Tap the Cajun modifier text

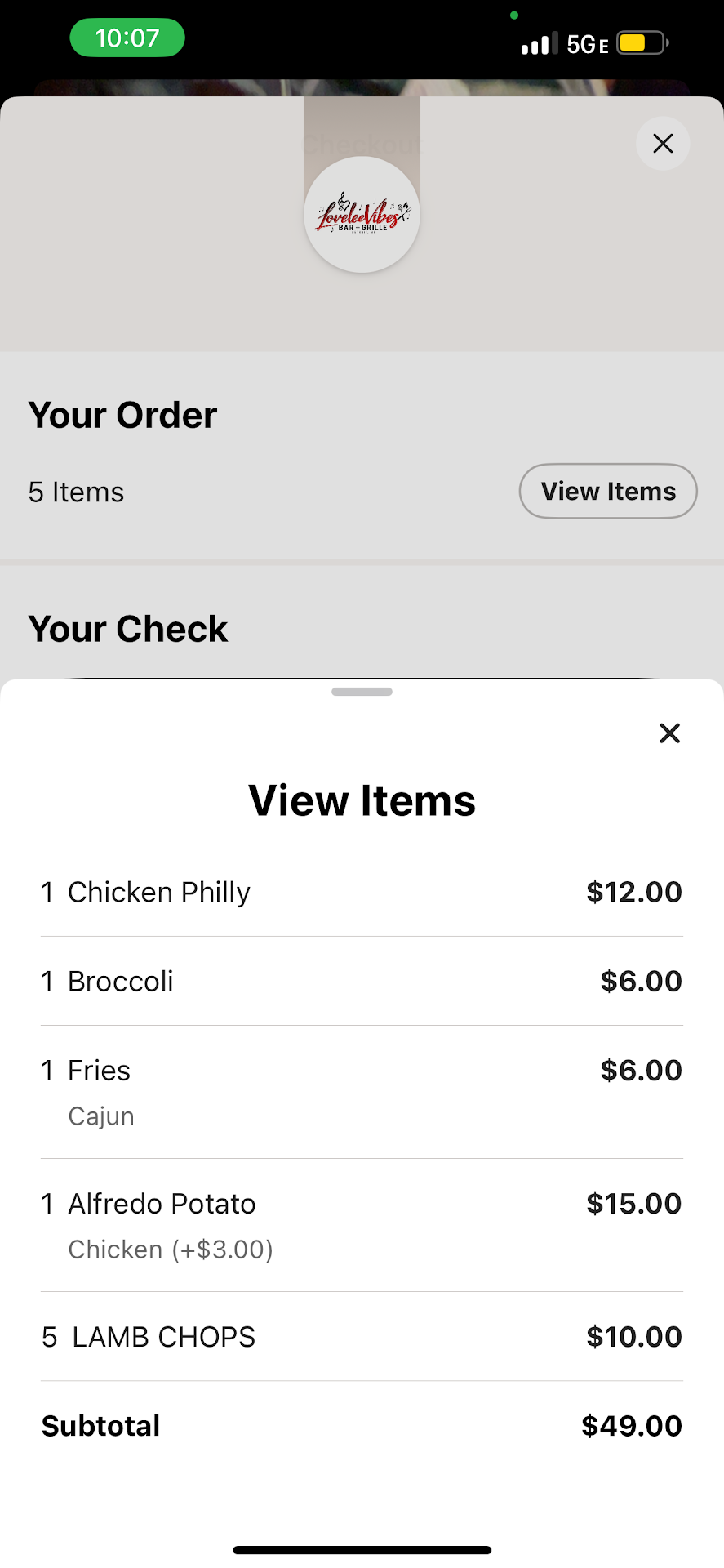[101, 1116]
